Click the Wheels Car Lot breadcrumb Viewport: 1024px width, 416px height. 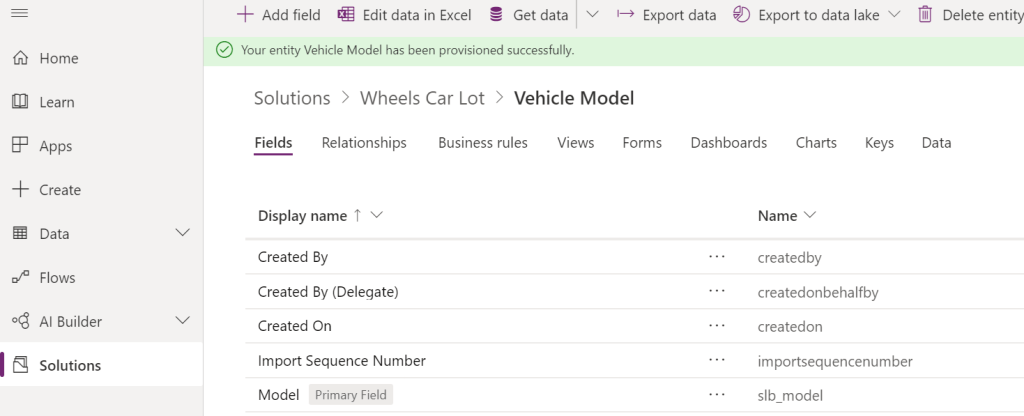point(422,98)
